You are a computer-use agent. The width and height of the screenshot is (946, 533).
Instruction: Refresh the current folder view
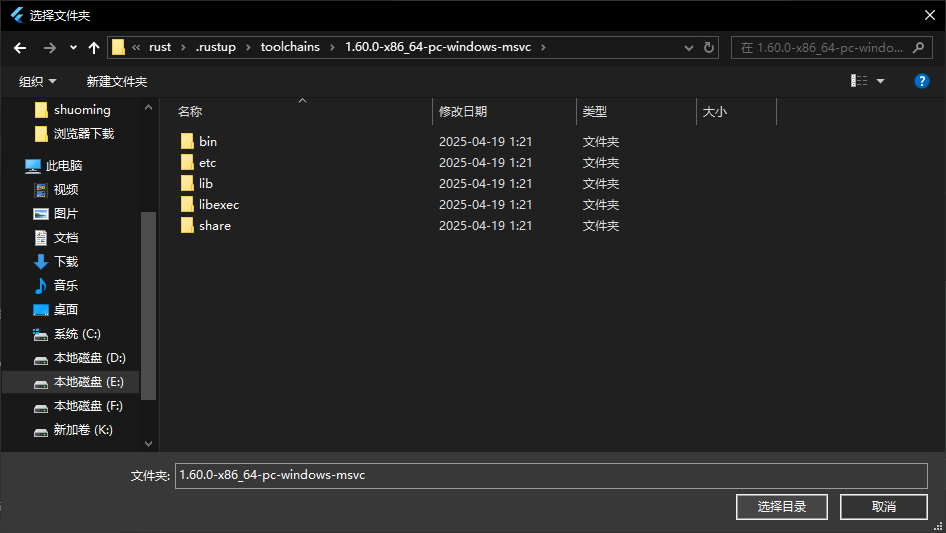[709, 48]
